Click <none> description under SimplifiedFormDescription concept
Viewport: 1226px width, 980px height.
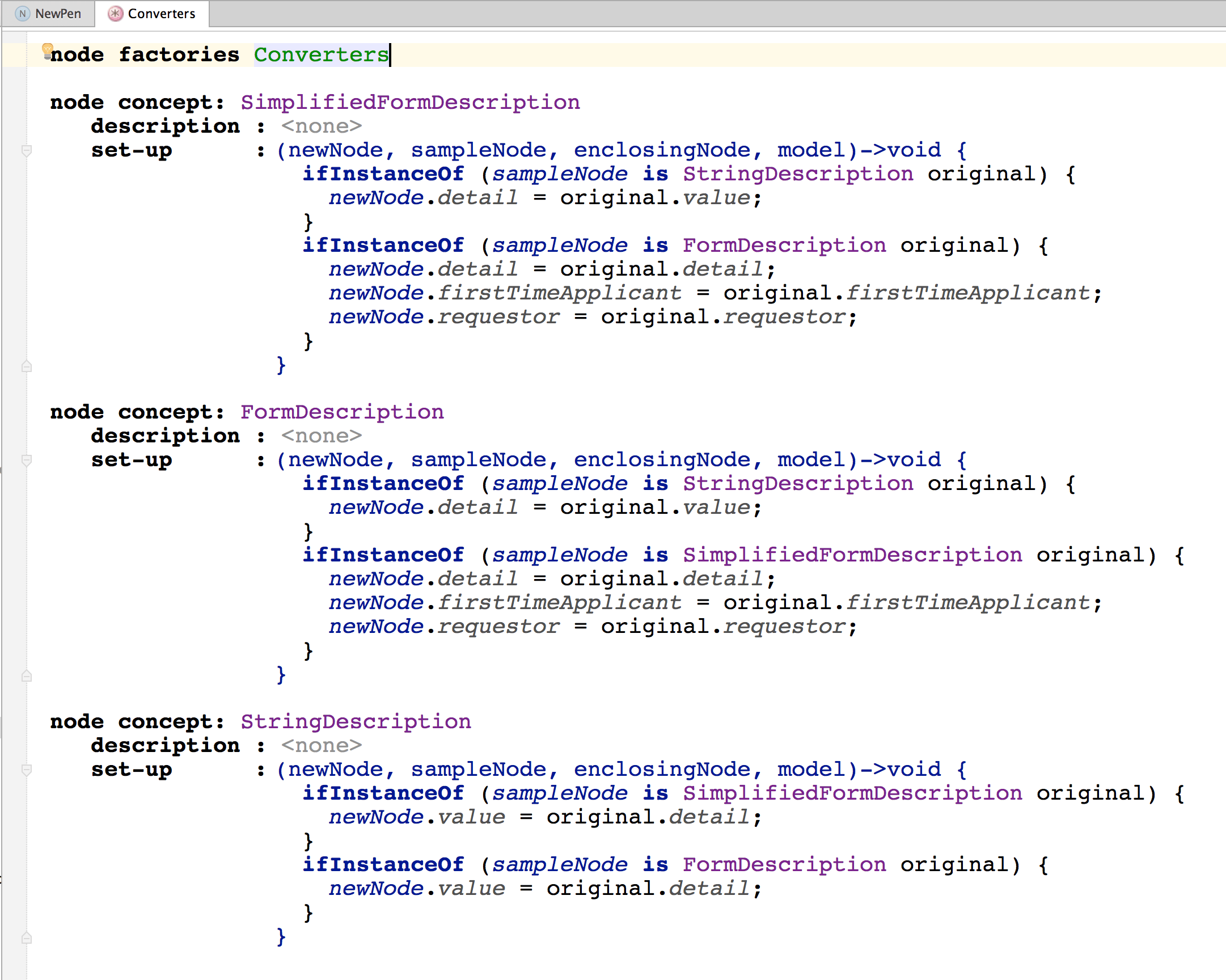(x=322, y=126)
